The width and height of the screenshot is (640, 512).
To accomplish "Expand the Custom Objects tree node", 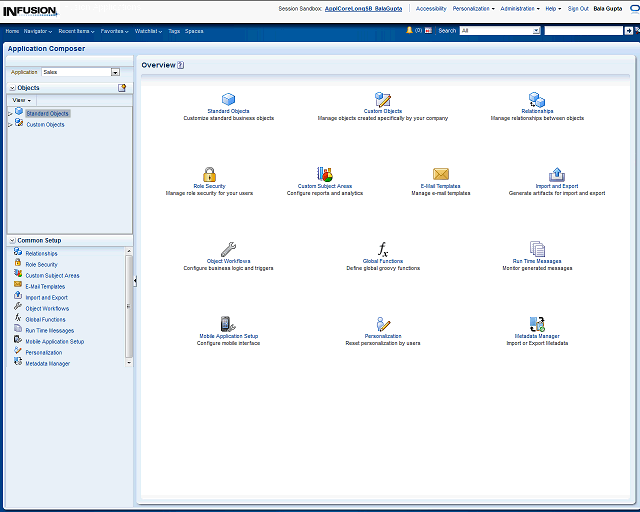I will tap(10, 125).
